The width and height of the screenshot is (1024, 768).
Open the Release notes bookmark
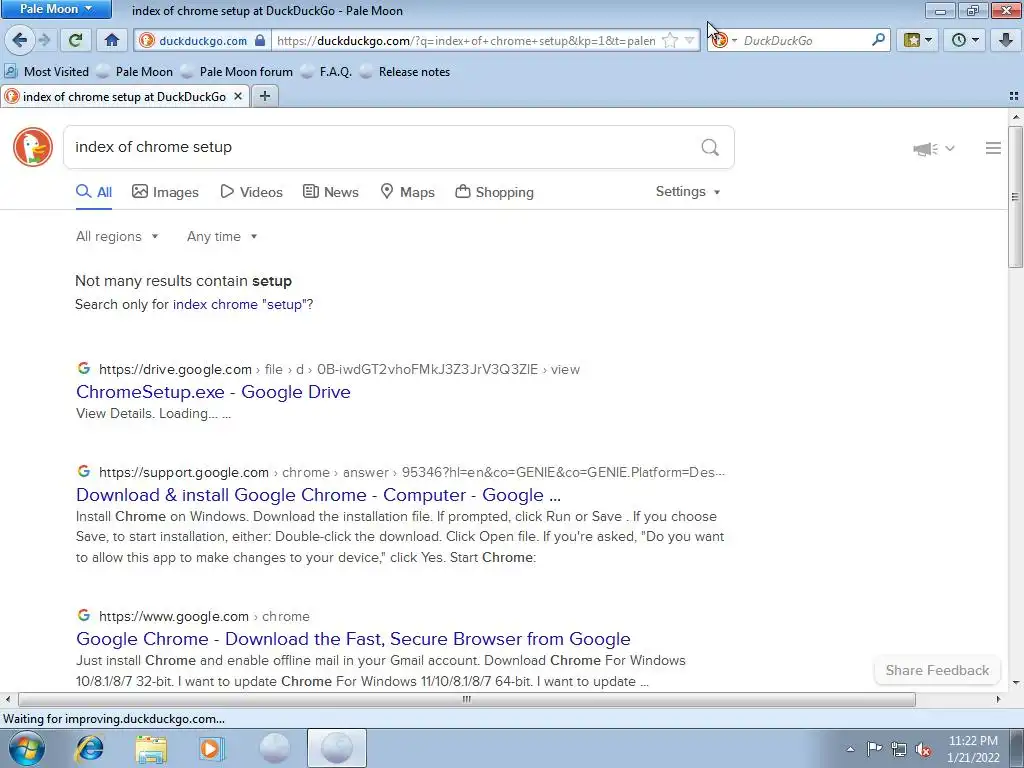(405, 72)
